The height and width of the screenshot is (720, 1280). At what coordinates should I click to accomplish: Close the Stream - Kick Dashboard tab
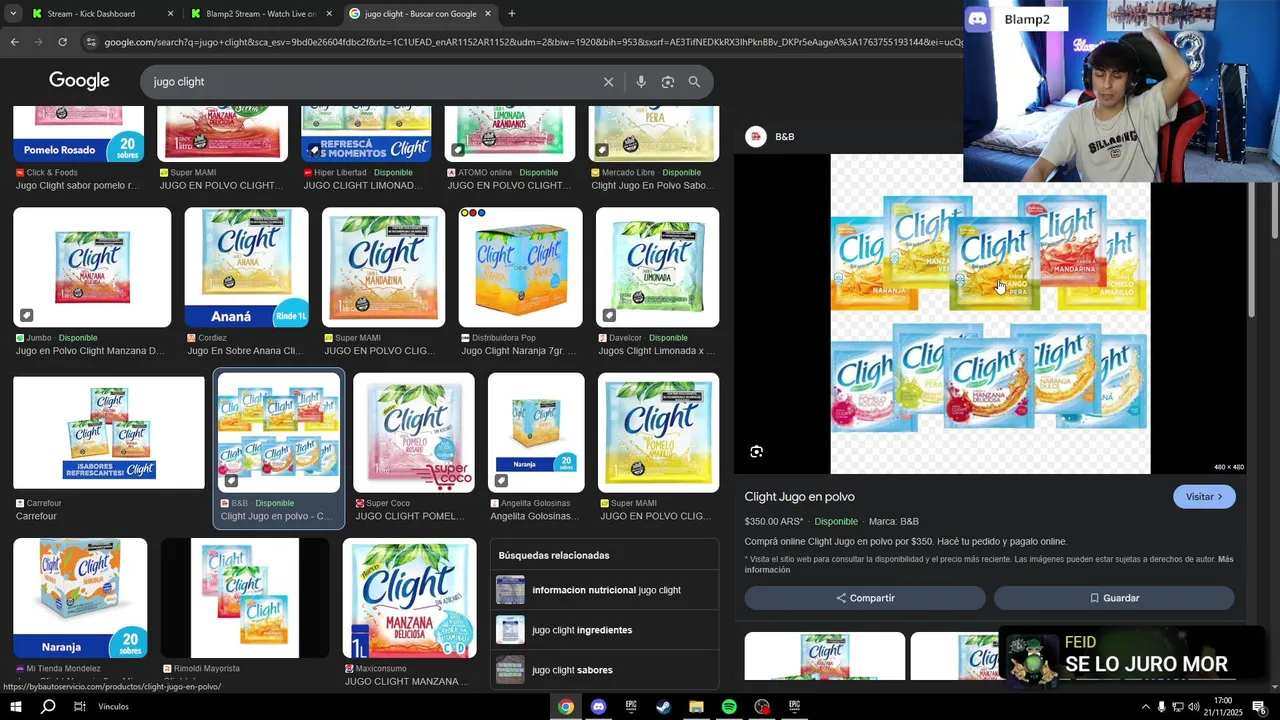pyautogui.click(x=170, y=14)
